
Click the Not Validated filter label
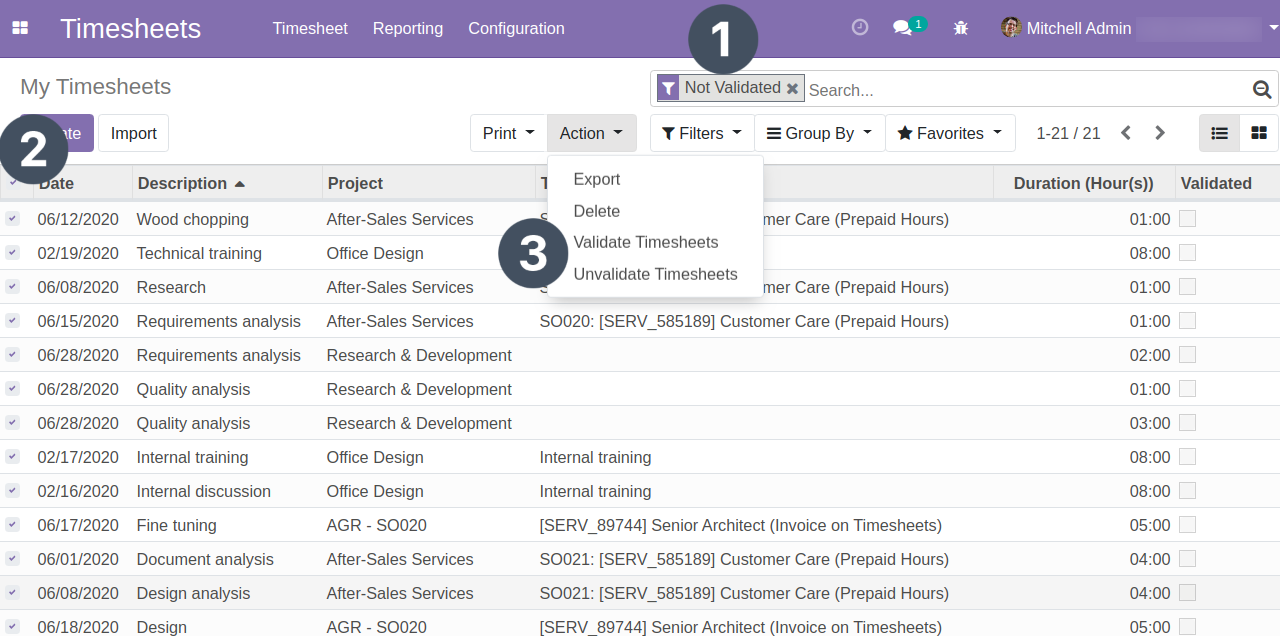pyautogui.click(x=733, y=88)
